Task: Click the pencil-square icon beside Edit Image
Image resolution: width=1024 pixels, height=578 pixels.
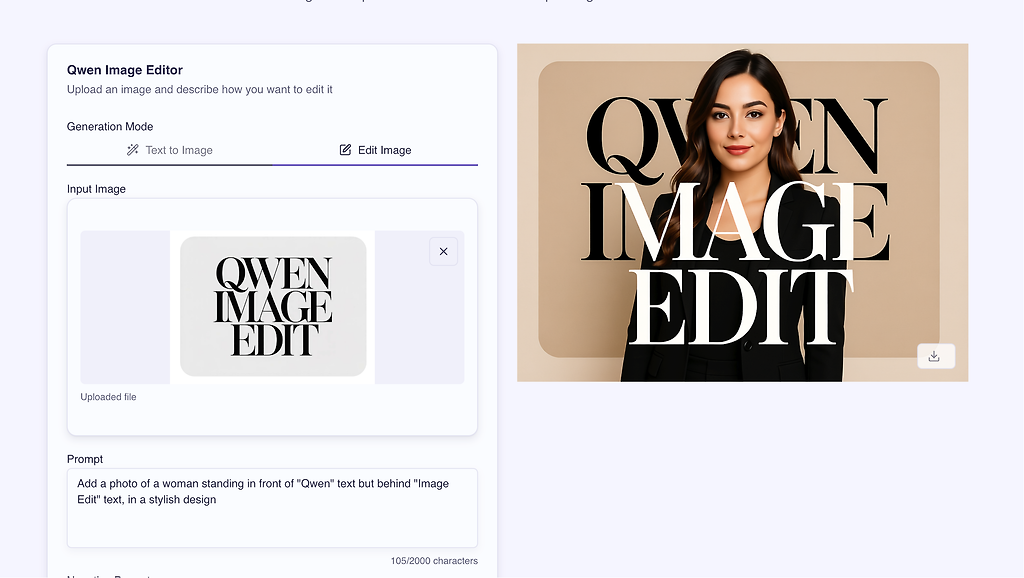Action: point(345,150)
